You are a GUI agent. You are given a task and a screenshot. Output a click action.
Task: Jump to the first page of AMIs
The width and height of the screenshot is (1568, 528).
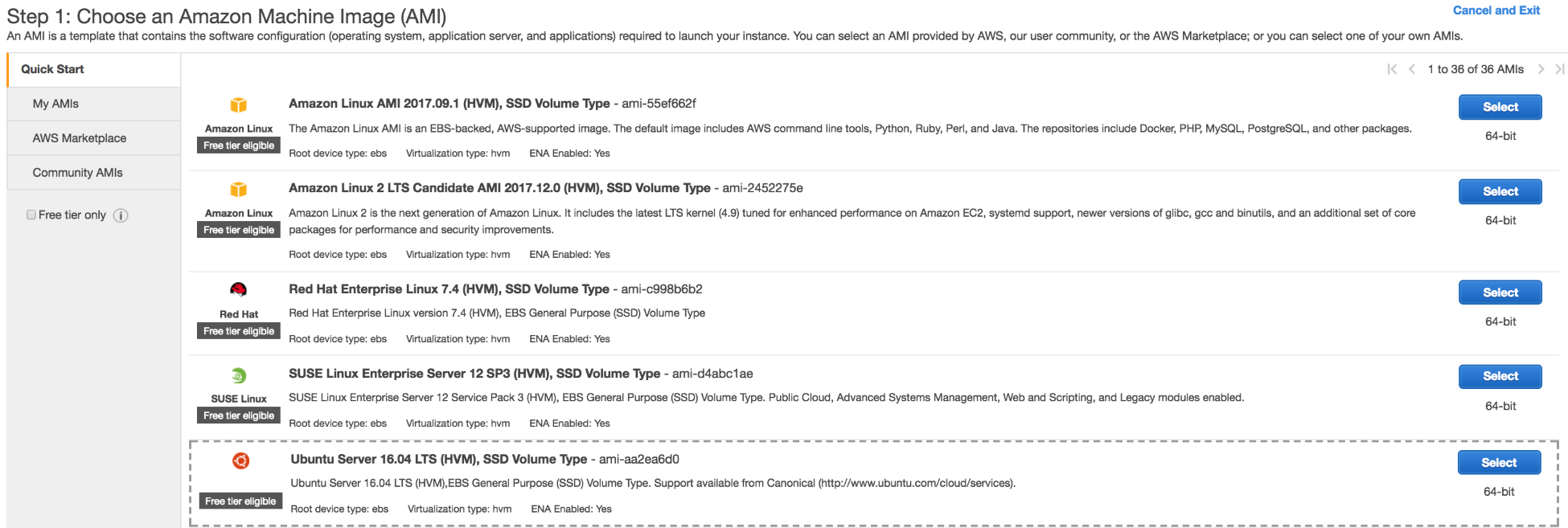1392,69
